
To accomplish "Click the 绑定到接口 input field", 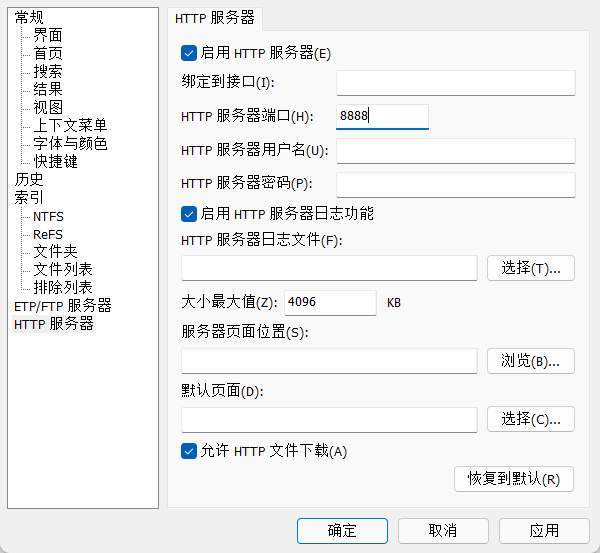I will point(456,82).
